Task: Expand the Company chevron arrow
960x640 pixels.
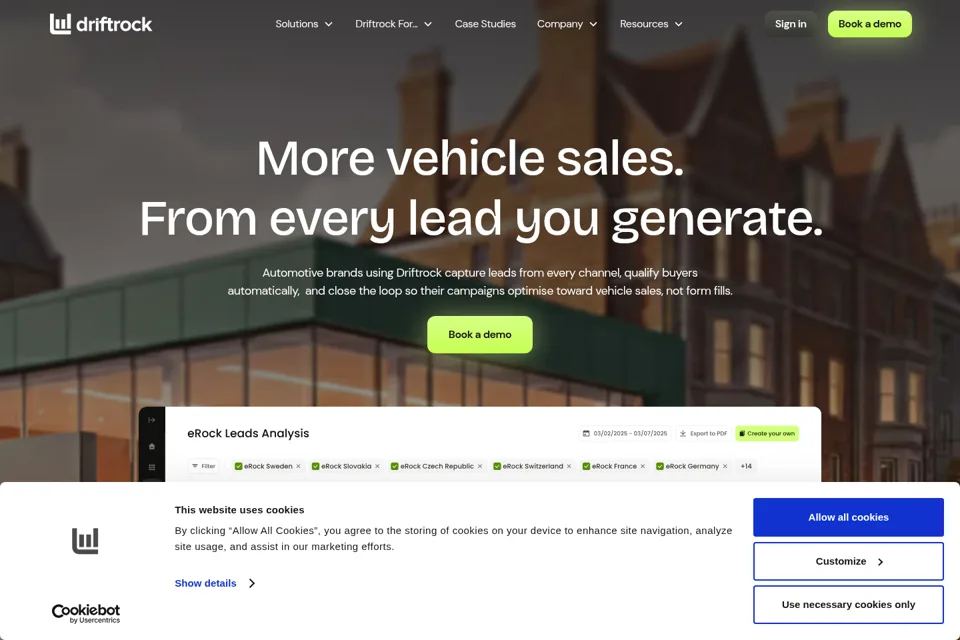Action: coord(593,24)
